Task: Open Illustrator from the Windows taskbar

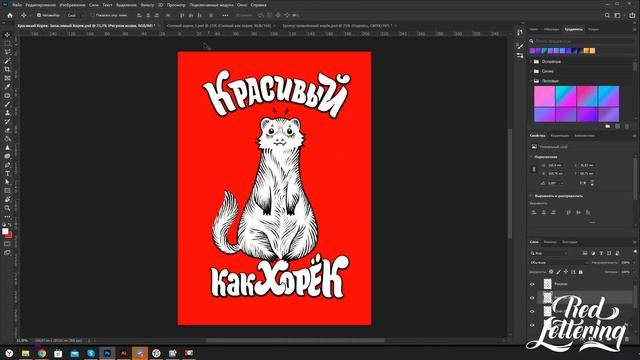Action: click(123, 353)
